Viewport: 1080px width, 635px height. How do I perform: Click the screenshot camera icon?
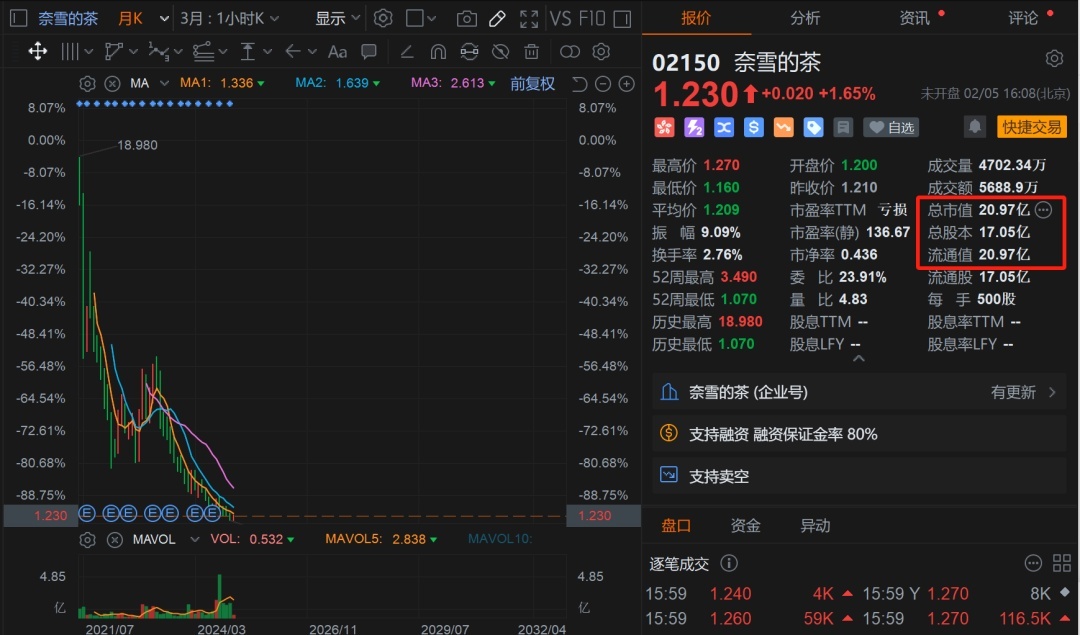pos(466,19)
